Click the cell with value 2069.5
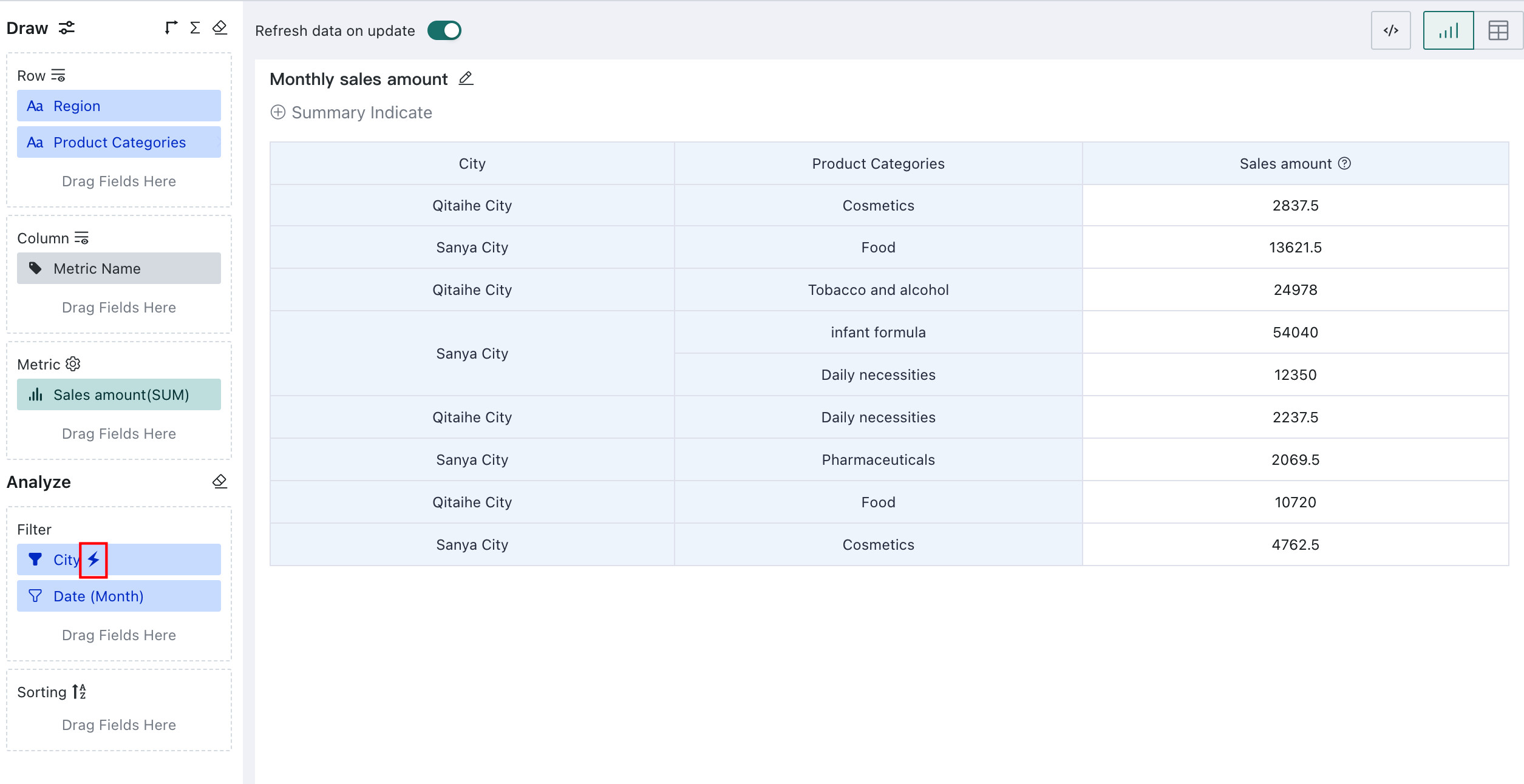Image resolution: width=1524 pixels, height=784 pixels. (x=1295, y=460)
